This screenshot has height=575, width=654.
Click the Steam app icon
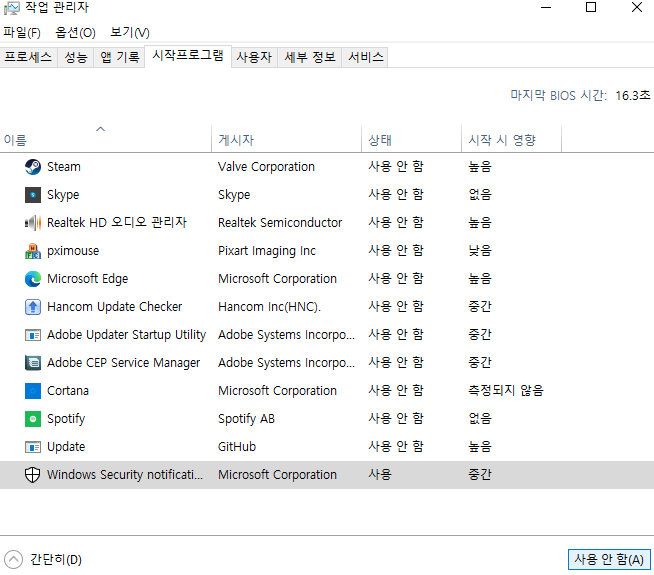[x=33, y=167]
